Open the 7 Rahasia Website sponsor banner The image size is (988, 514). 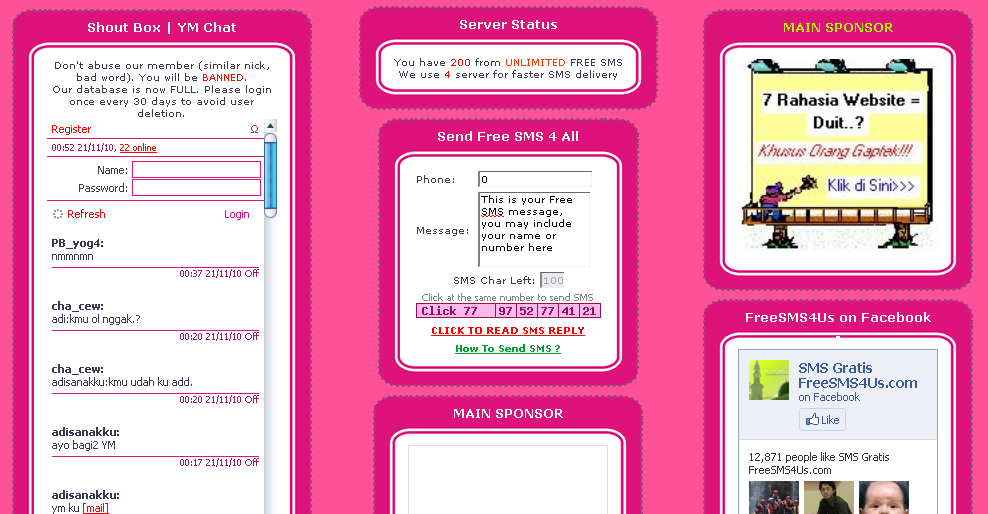(837, 156)
